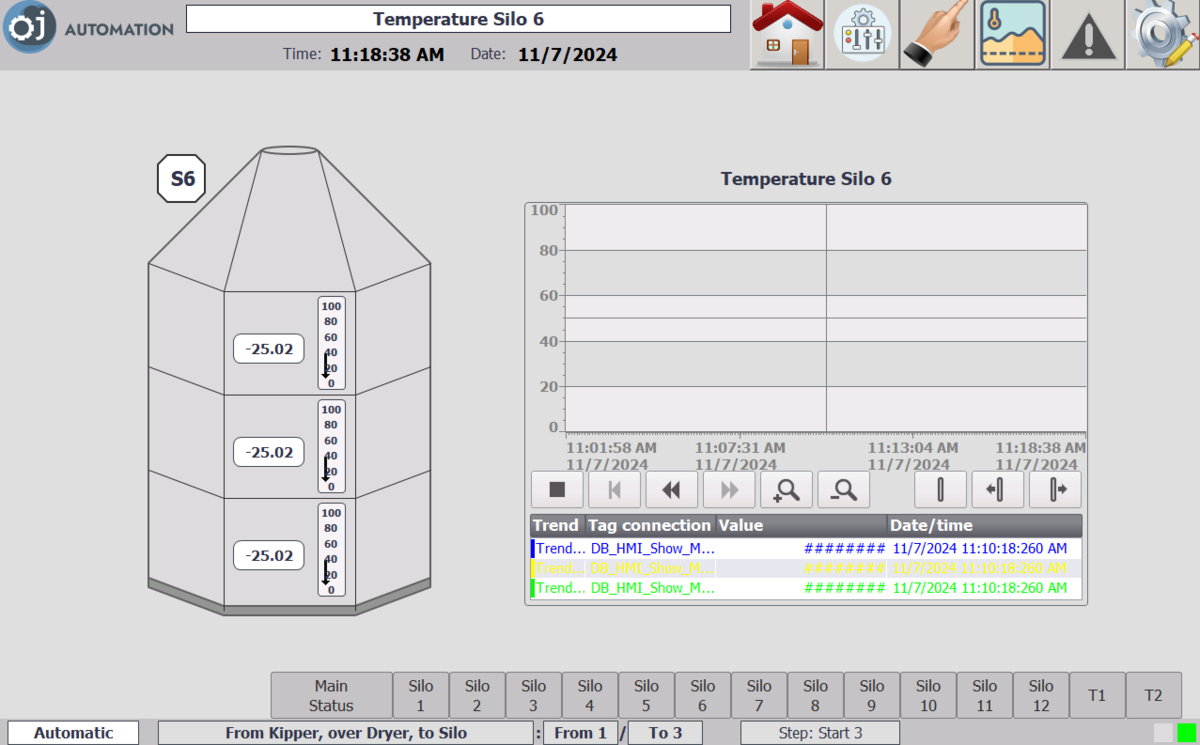Click the Automatic mode button
The image size is (1200, 745).
click(x=74, y=733)
